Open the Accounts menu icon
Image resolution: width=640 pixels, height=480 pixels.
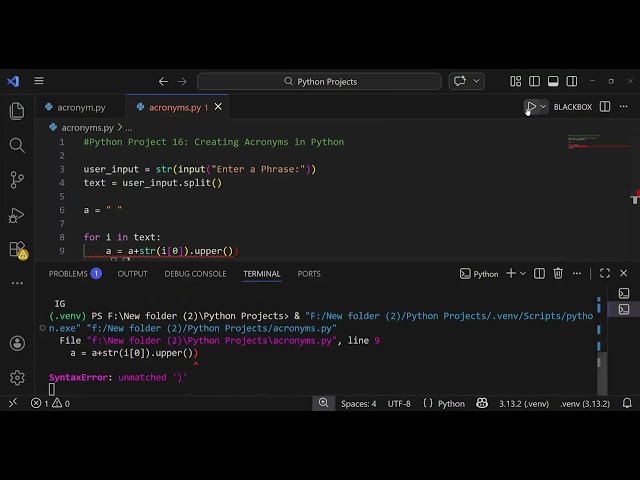coord(17,343)
